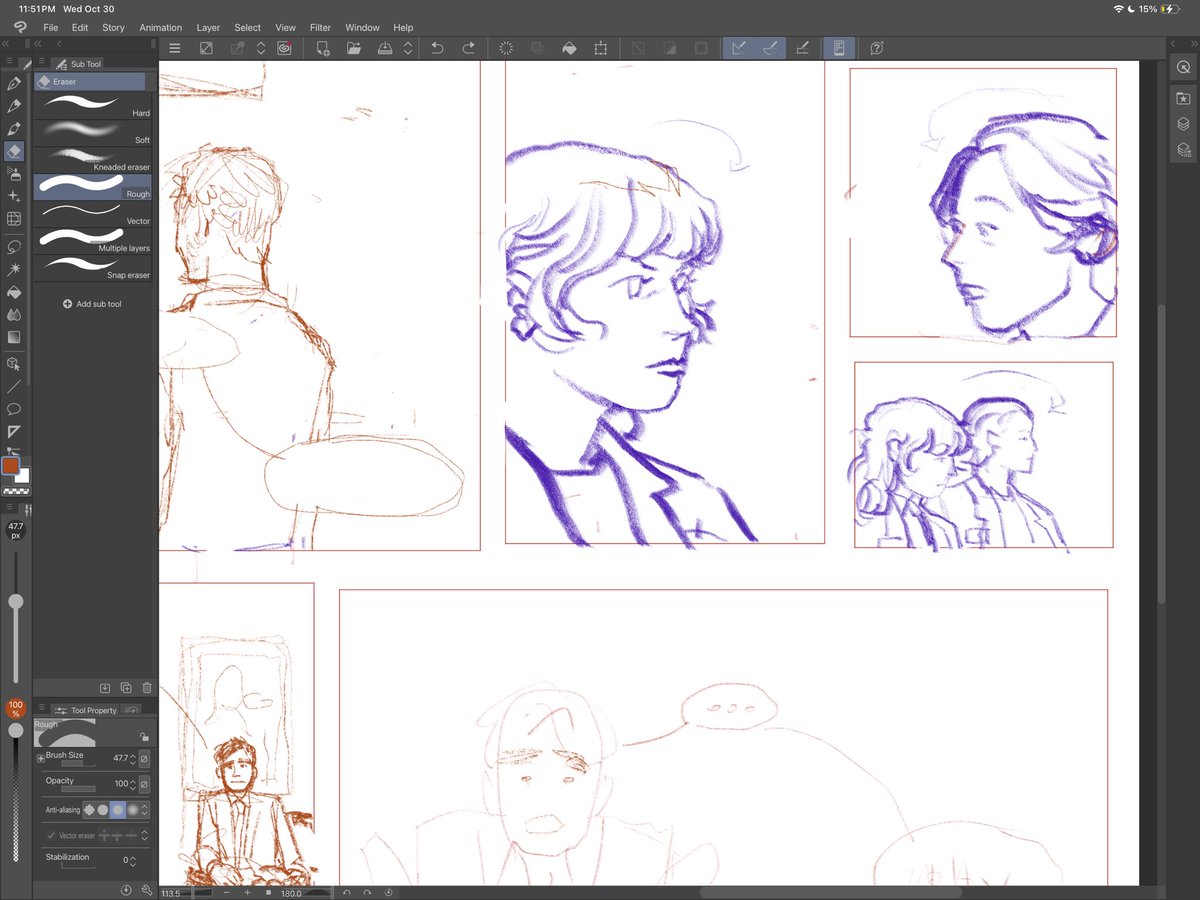Open the Edit menu

(x=80, y=28)
